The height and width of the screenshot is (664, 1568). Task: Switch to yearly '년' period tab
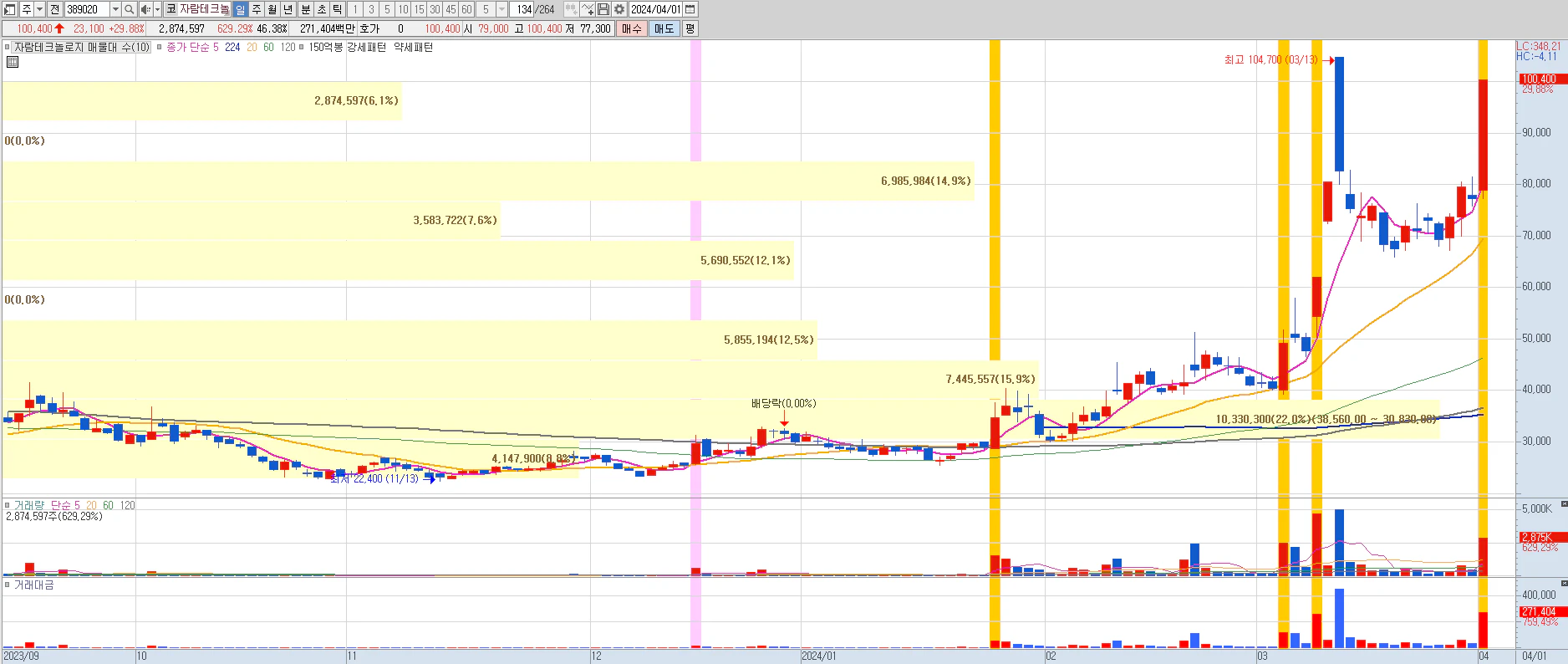(x=288, y=9)
